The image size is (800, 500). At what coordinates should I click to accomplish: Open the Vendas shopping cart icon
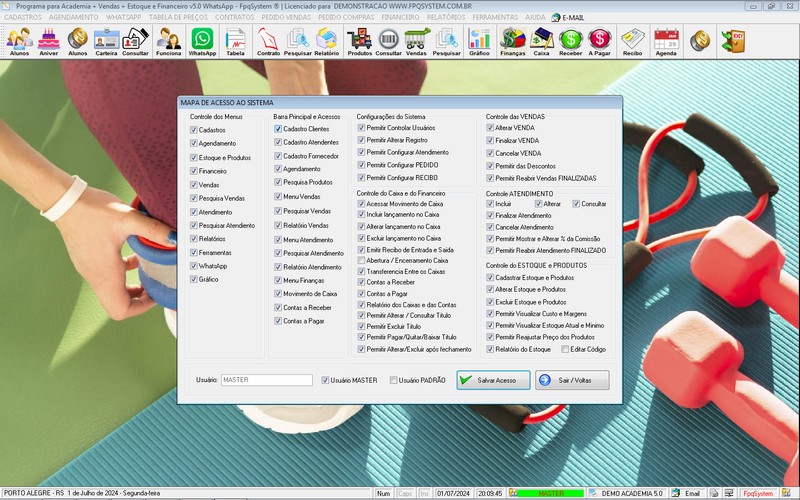416,41
